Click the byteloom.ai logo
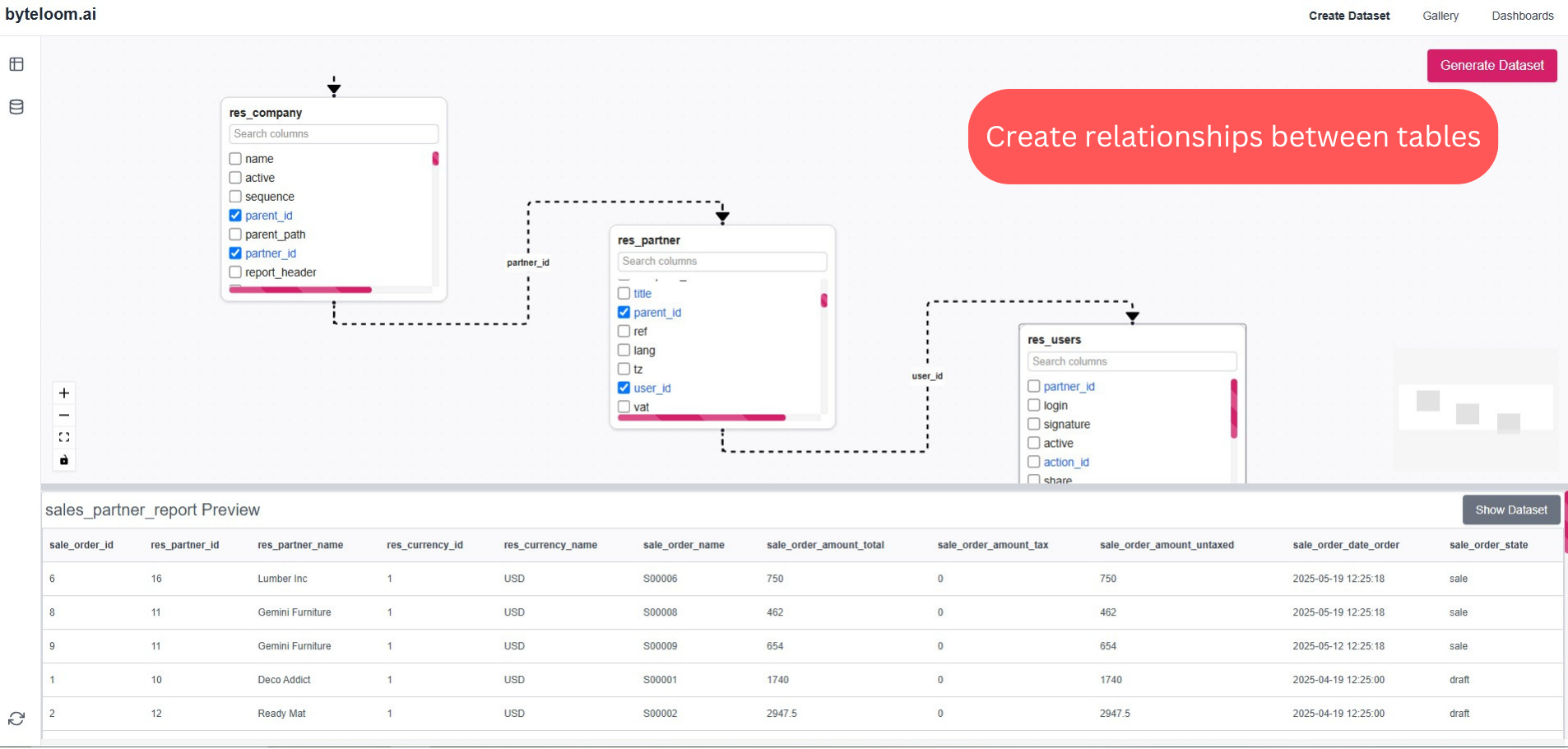Image resolution: width=1568 pixels, height=749 pixels. tap(50, 14)
